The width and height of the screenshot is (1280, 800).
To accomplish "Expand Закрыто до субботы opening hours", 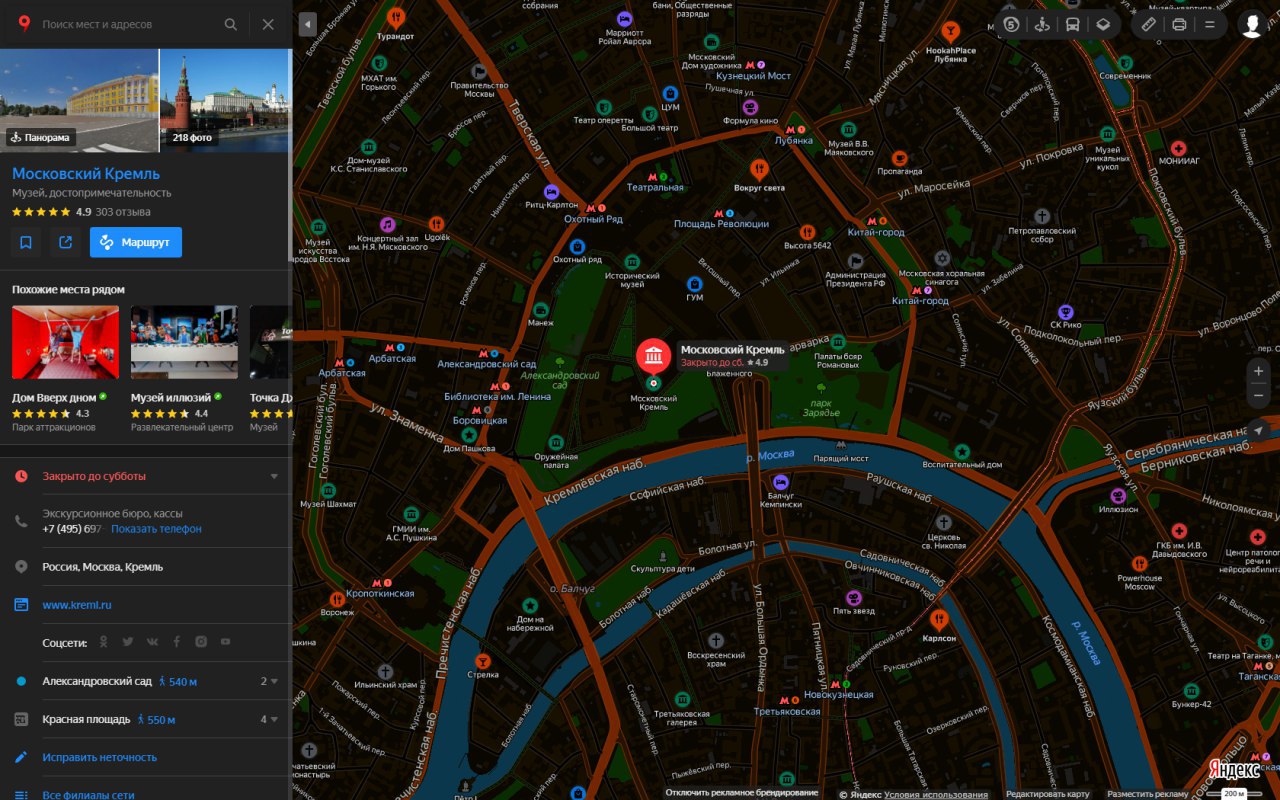I will pos(146,476).
